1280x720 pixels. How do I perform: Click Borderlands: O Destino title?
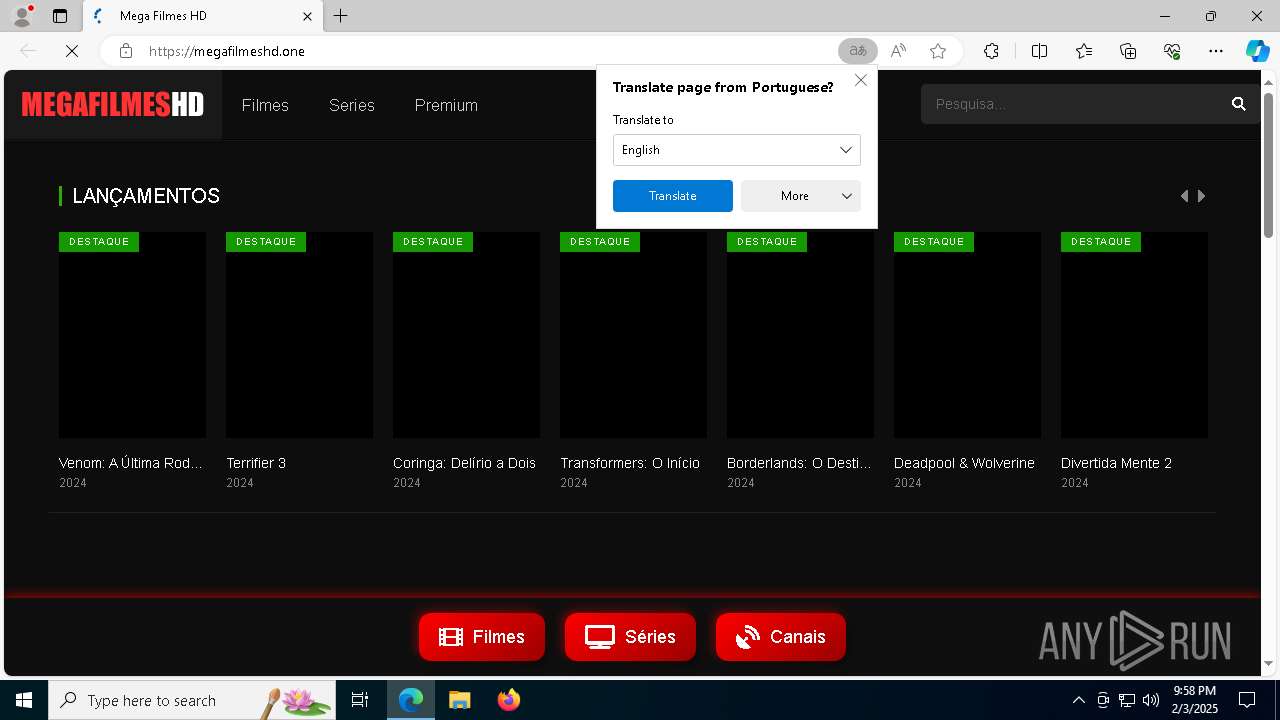(x=799, y=463)
